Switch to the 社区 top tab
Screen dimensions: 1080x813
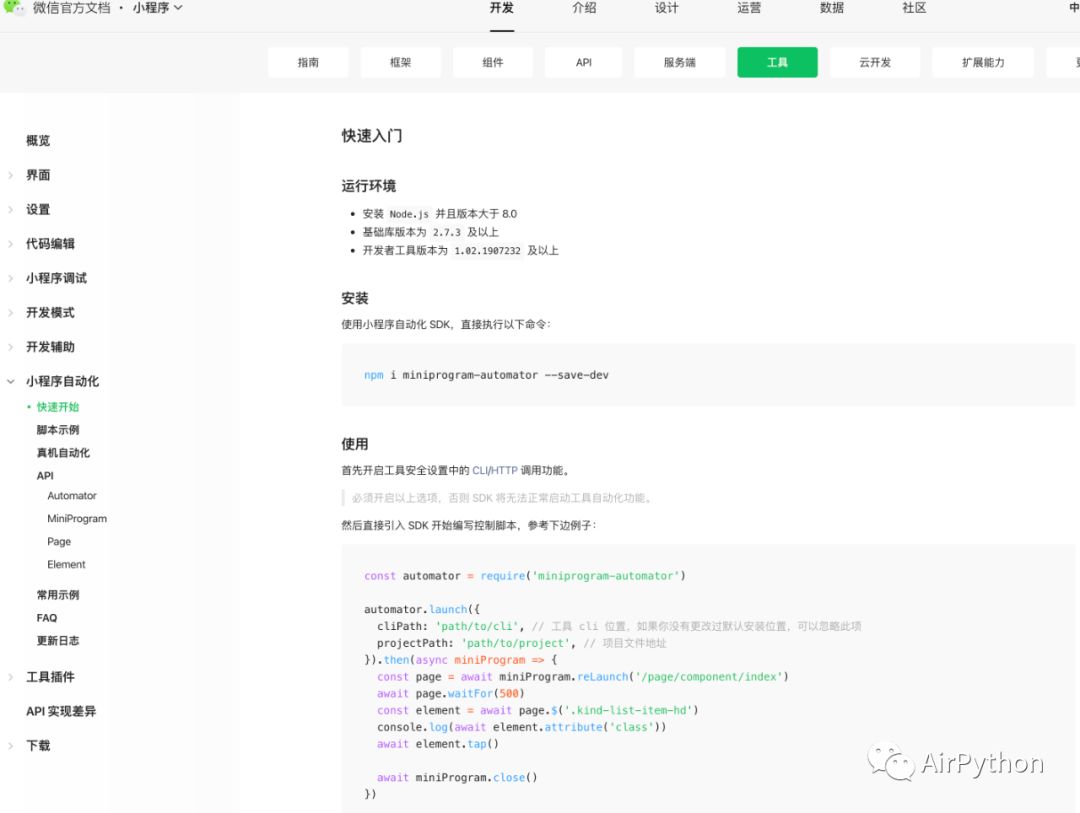[x=914, y=8]
